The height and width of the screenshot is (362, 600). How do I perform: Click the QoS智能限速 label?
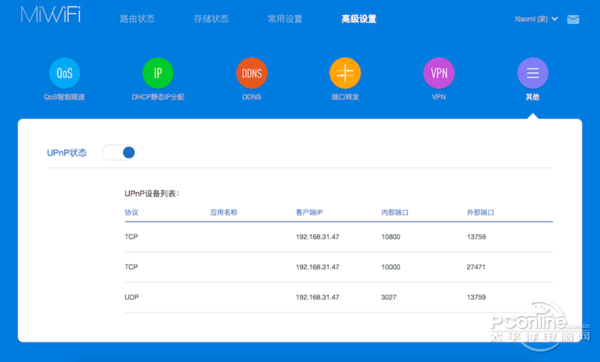(x=64, y=97)
